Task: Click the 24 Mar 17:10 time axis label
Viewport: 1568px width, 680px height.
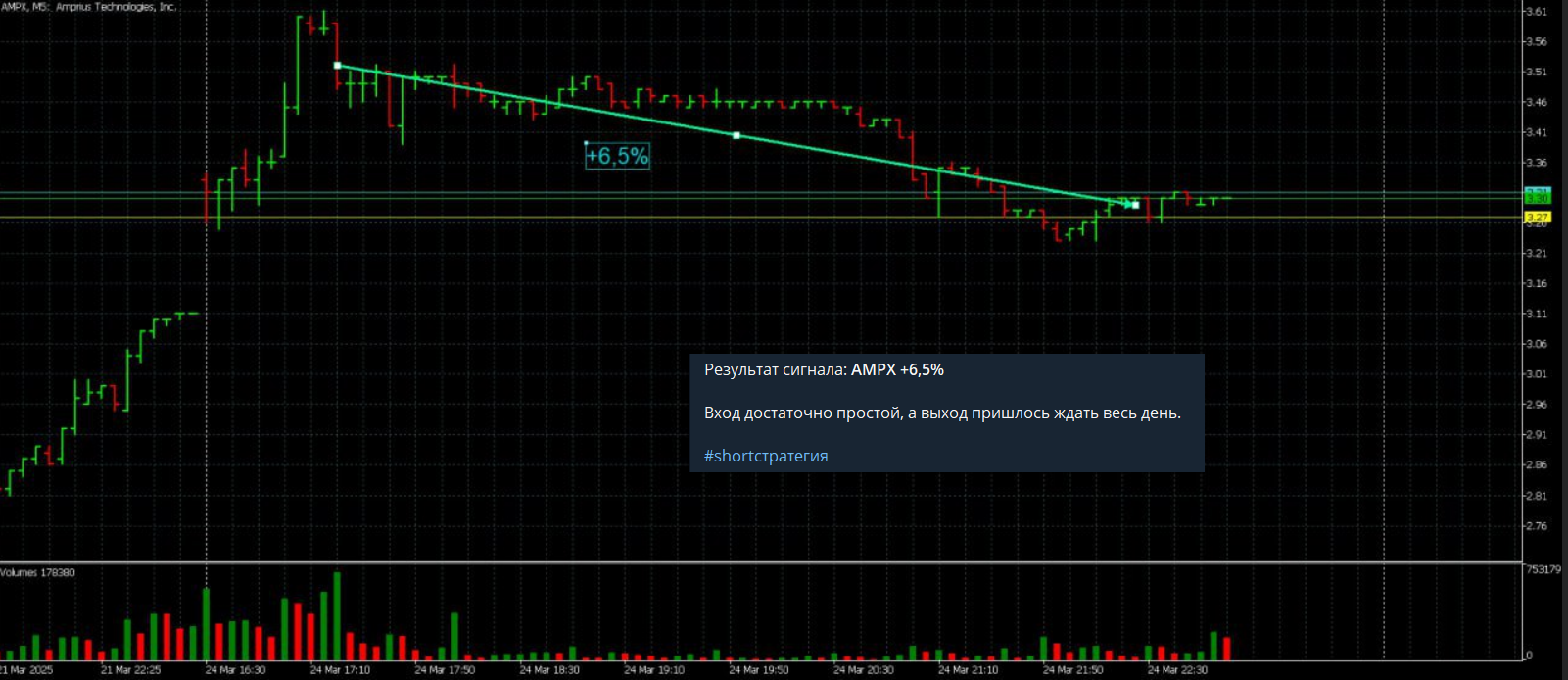Action: 341,670
